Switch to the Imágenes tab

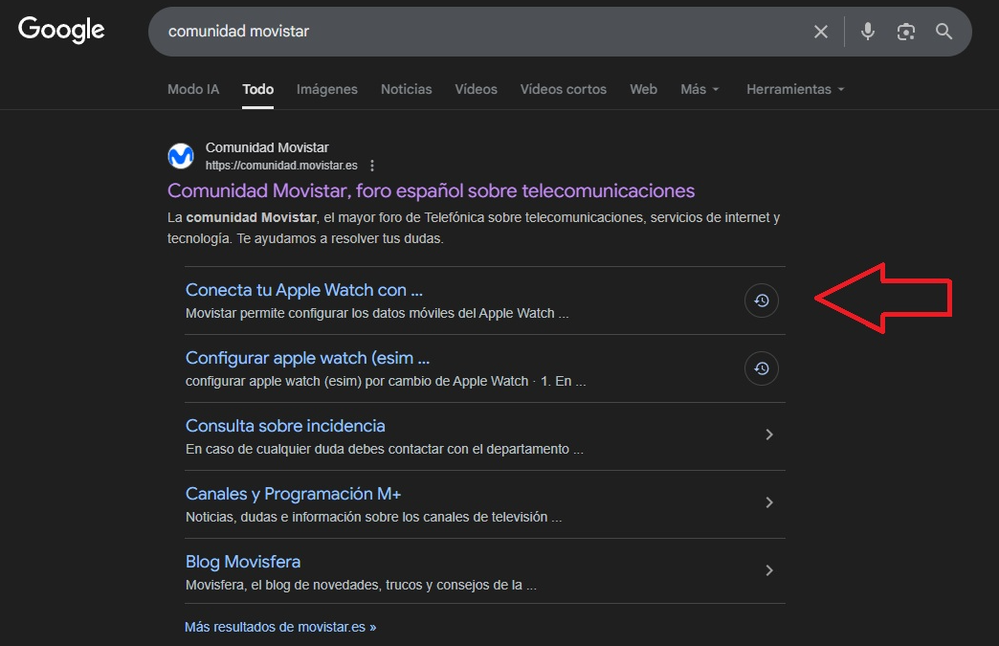tap(327, 89)
